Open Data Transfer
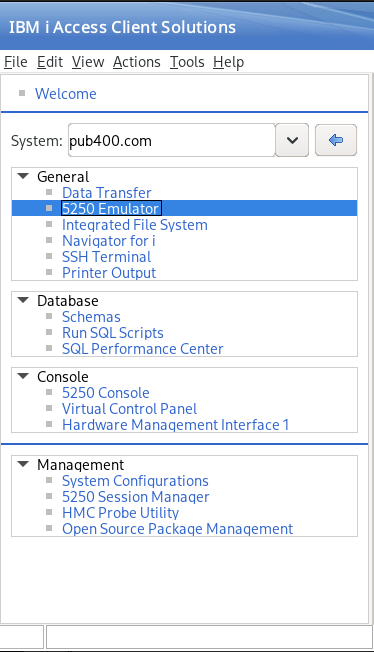Viewport: 374px width, 652px height. pyautogui.click(x=107, y=193)
